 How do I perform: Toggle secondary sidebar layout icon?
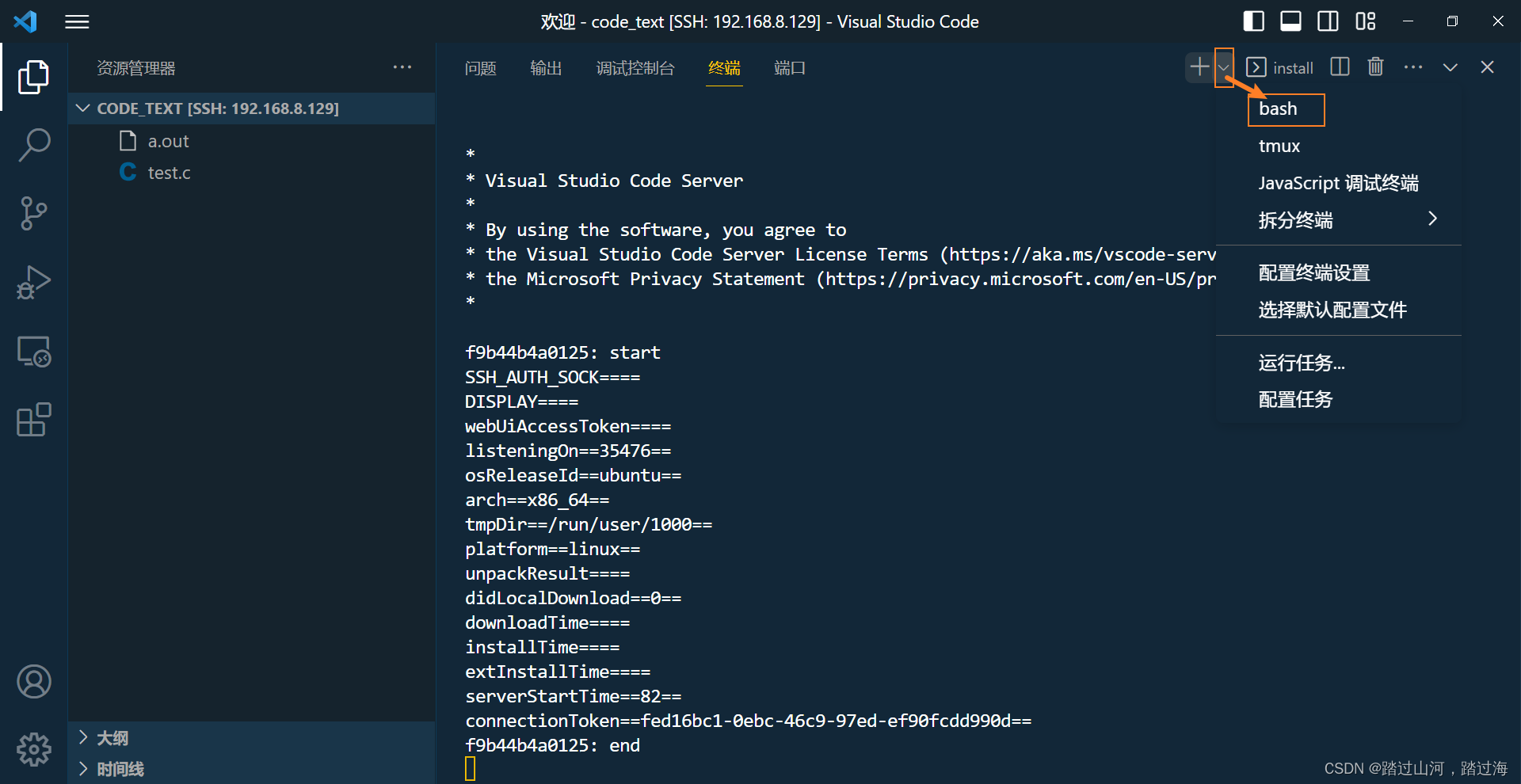pyautogui.click(x=1328, y=21)
